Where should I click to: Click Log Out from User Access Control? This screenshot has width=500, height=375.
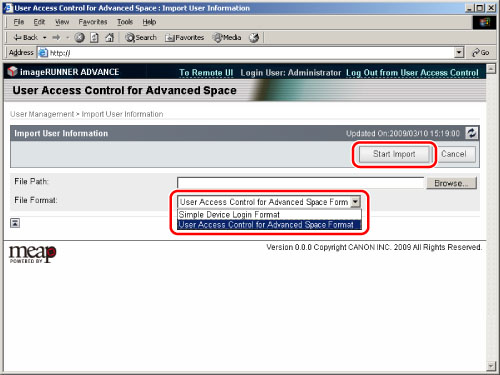coord(412,73)
